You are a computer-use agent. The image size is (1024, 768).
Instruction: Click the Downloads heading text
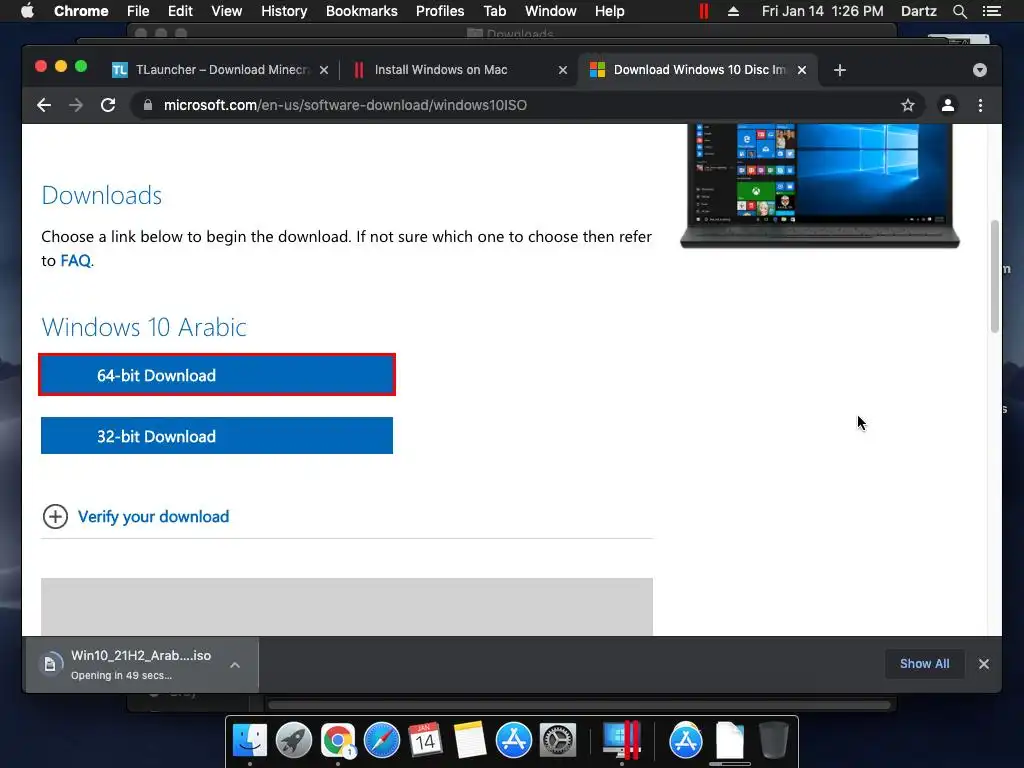(102, 195)
